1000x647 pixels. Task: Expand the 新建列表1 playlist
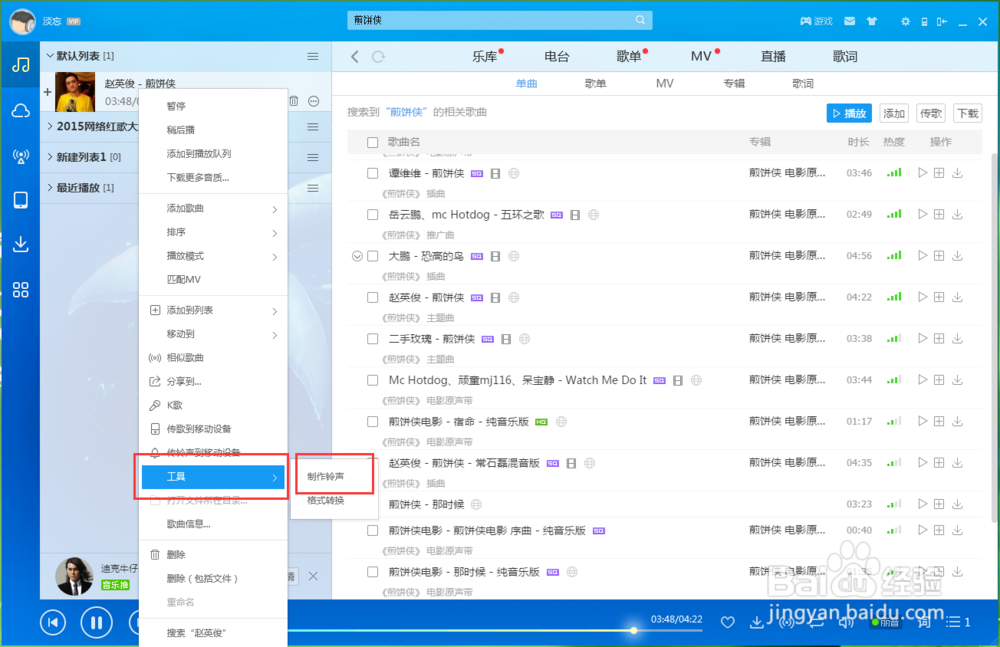coord(50,157)
